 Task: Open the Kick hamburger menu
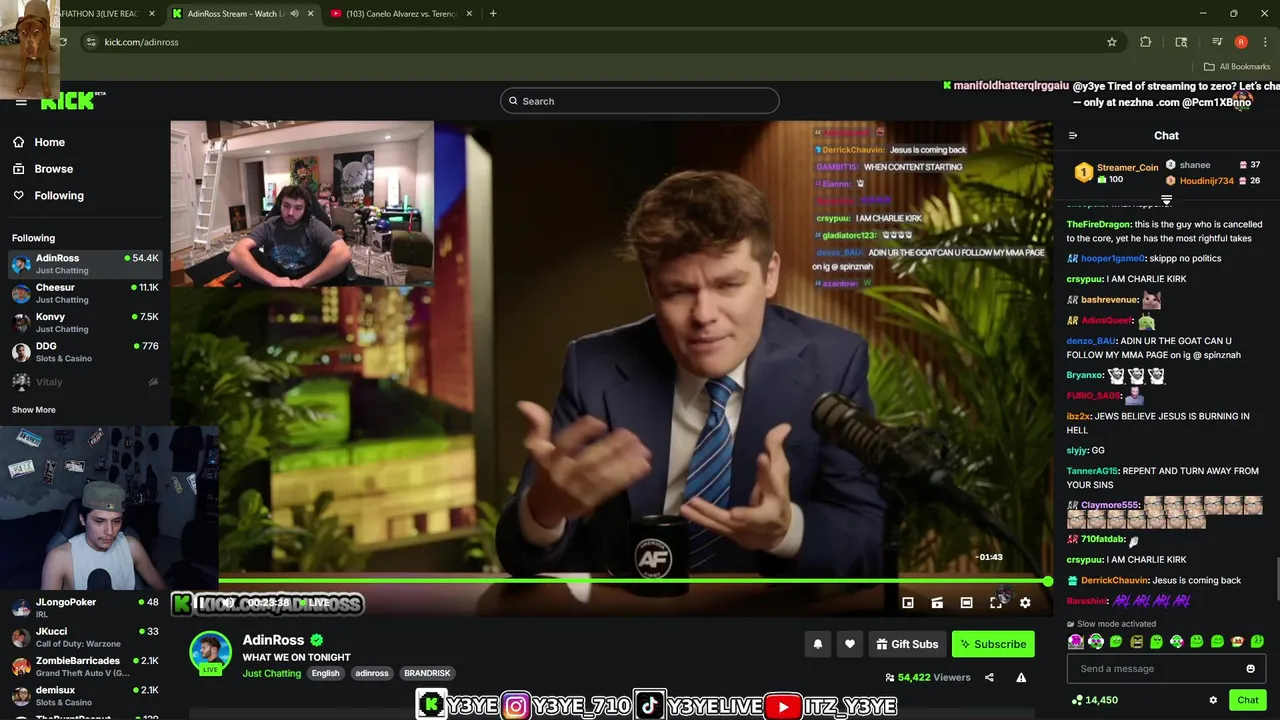coord(21,102)
